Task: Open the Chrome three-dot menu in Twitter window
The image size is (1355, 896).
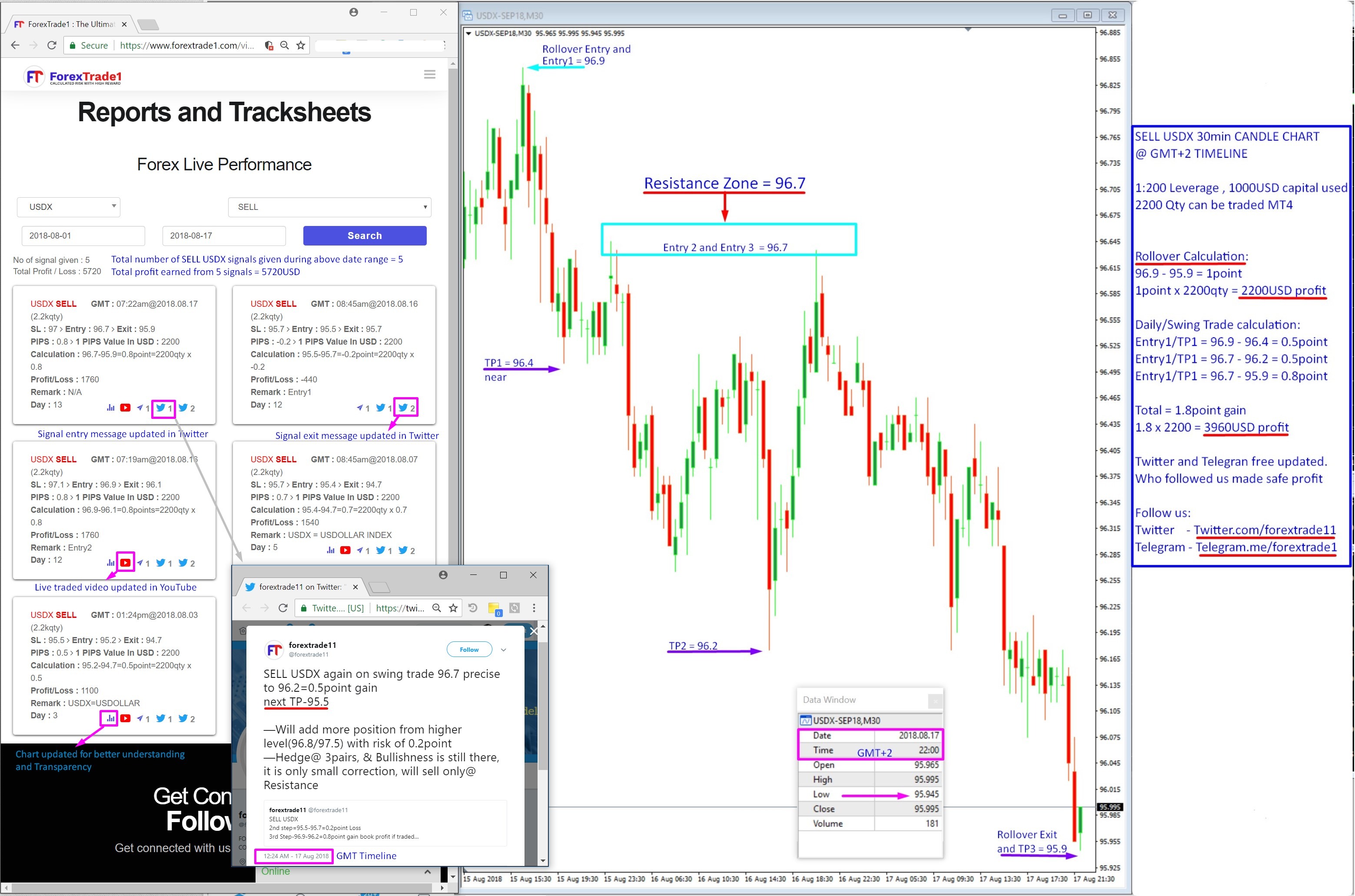Action: tap(534, 608)
